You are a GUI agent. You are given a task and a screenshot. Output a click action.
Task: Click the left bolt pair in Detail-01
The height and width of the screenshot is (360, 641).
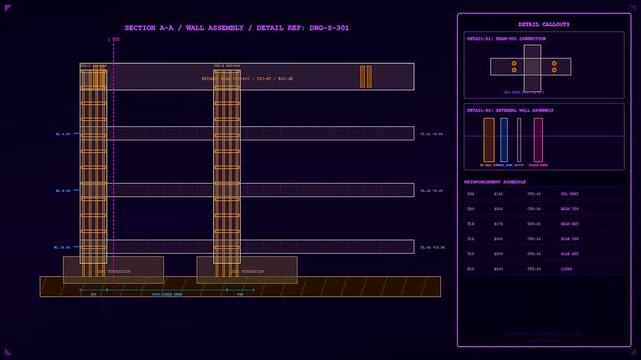[514, 67]
